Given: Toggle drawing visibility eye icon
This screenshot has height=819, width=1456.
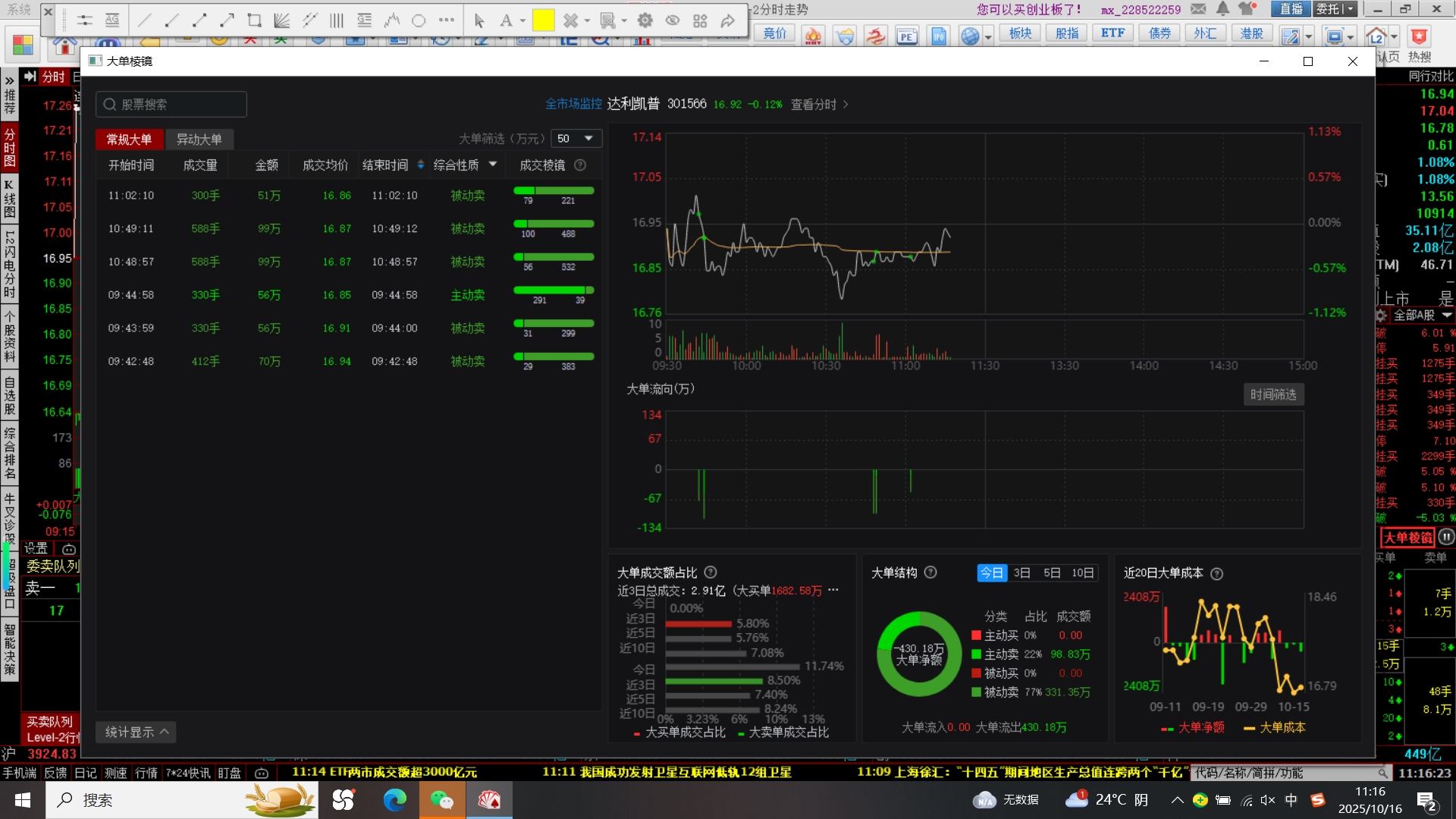Looking at the screenshot, I should point(673,20).
